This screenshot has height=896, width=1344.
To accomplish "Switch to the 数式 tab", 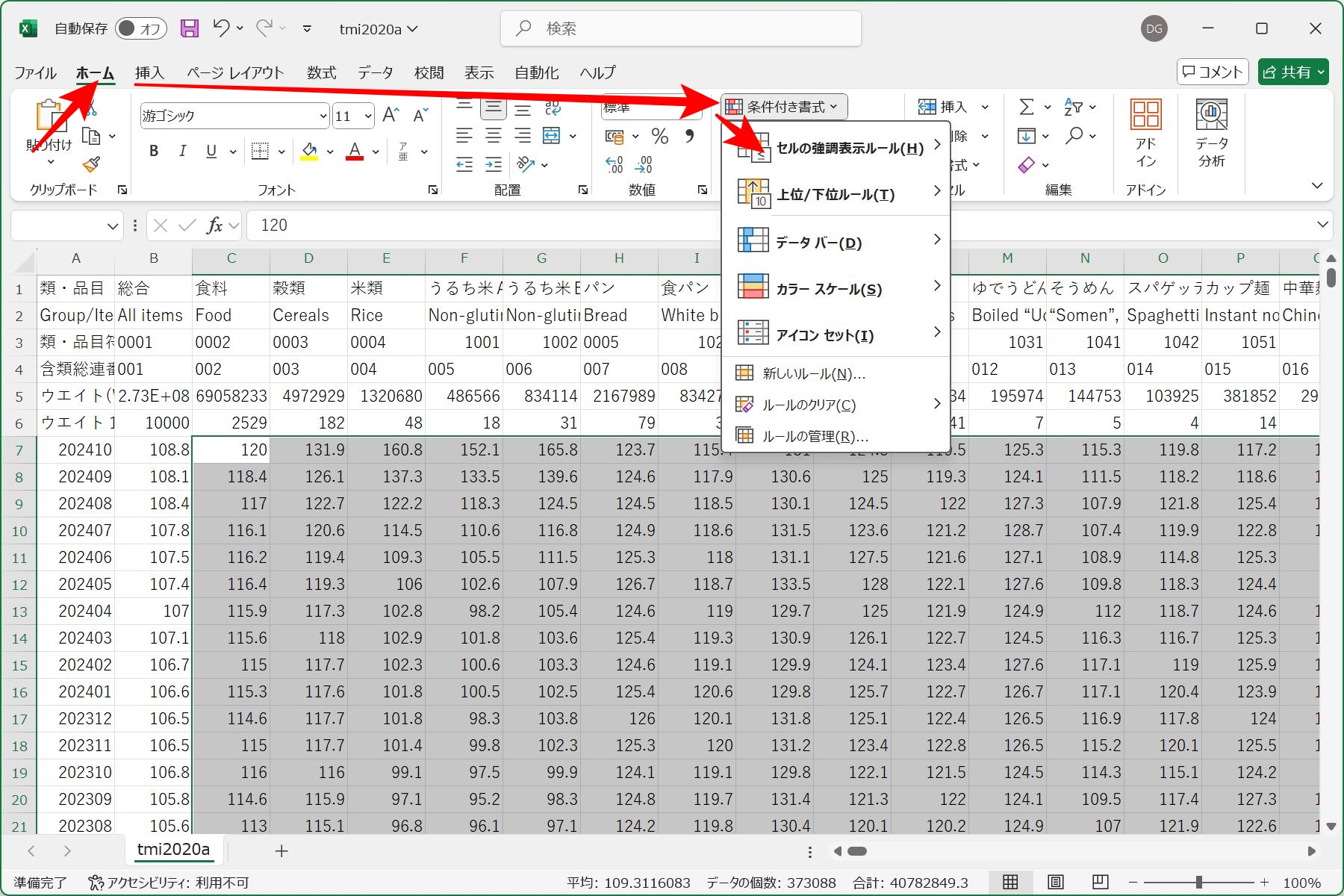I will pos(321,72).
